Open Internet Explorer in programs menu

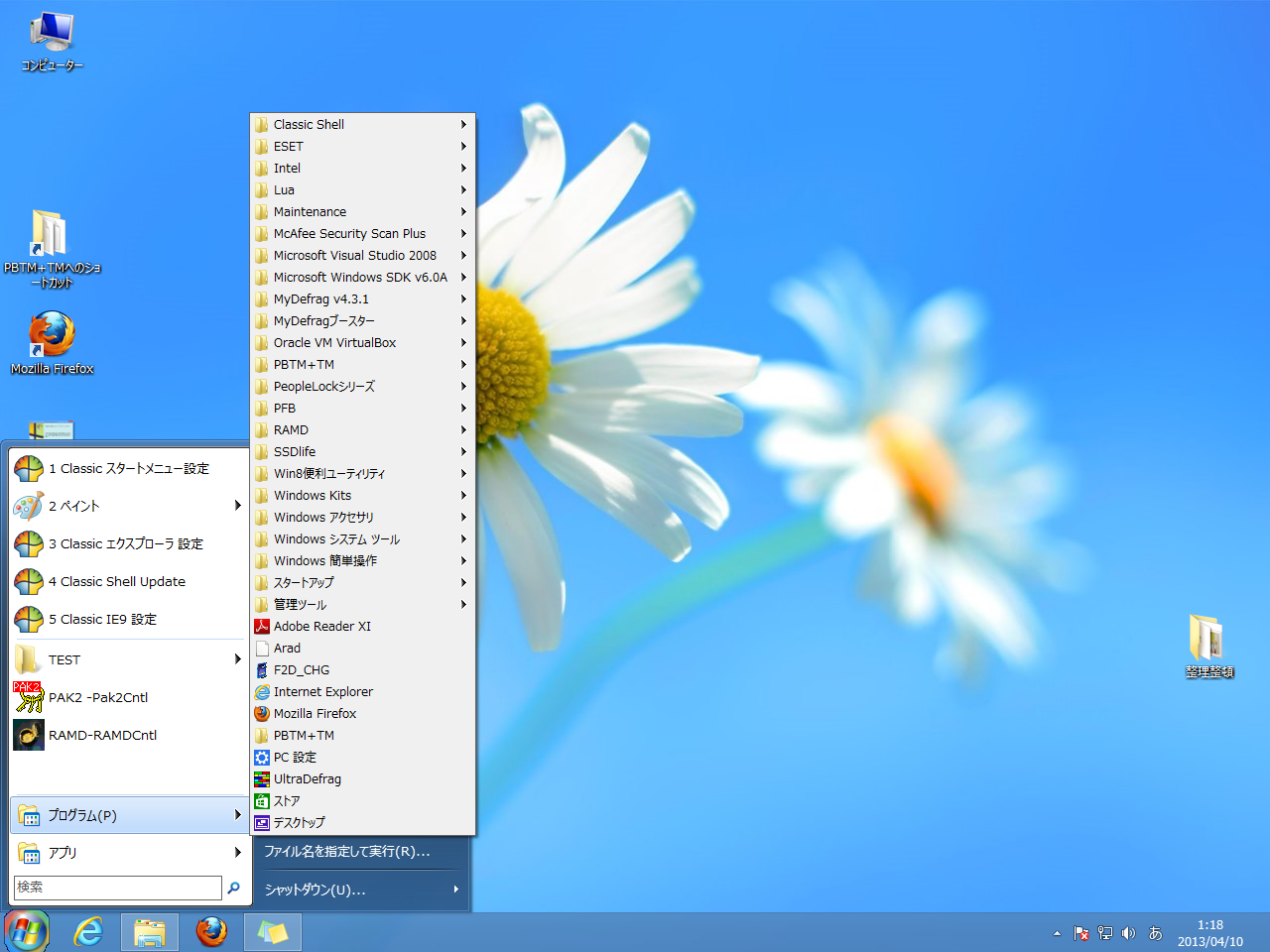pyautogui.click(x=322, y=691)
